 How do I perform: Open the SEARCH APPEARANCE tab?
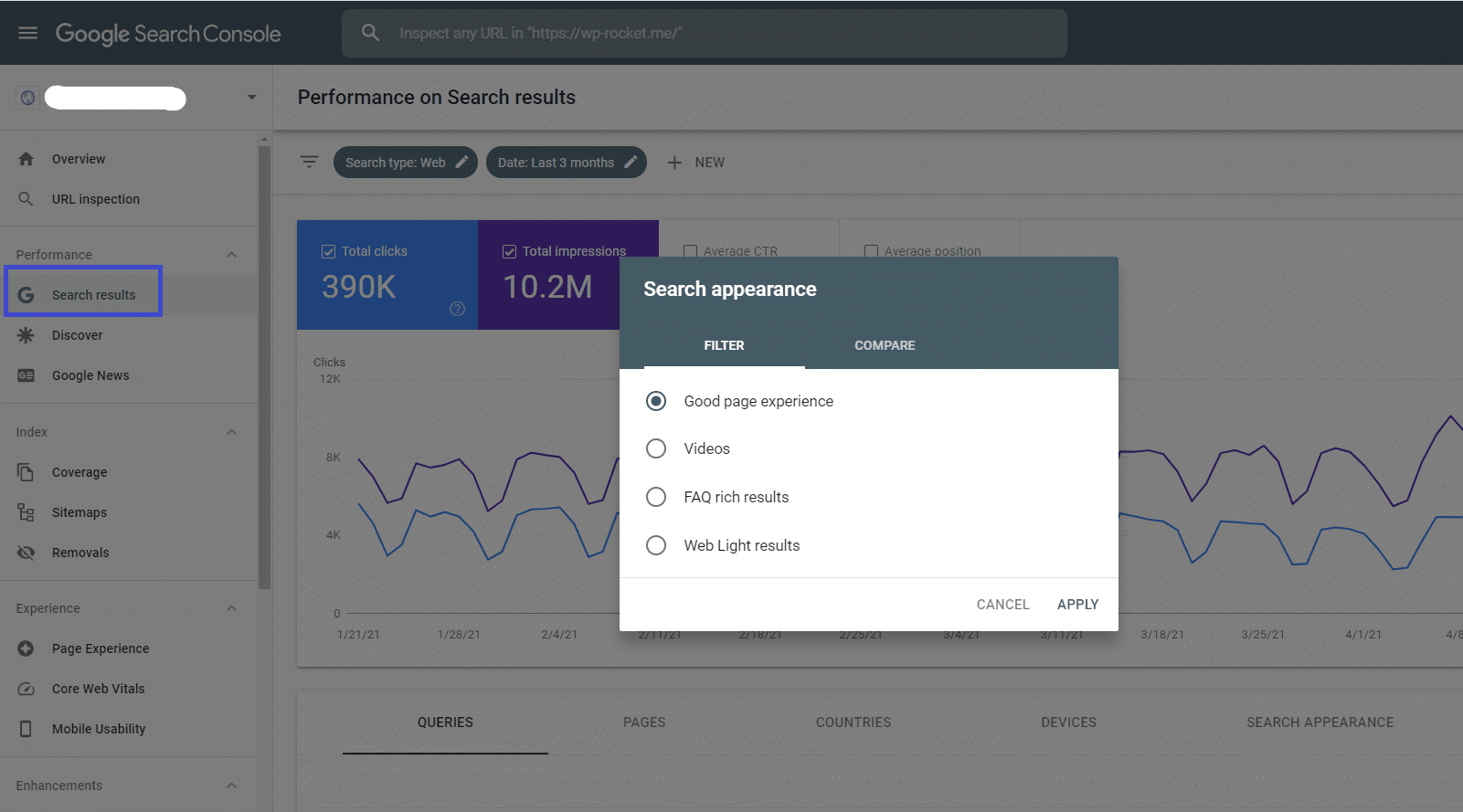(1320, 722)
